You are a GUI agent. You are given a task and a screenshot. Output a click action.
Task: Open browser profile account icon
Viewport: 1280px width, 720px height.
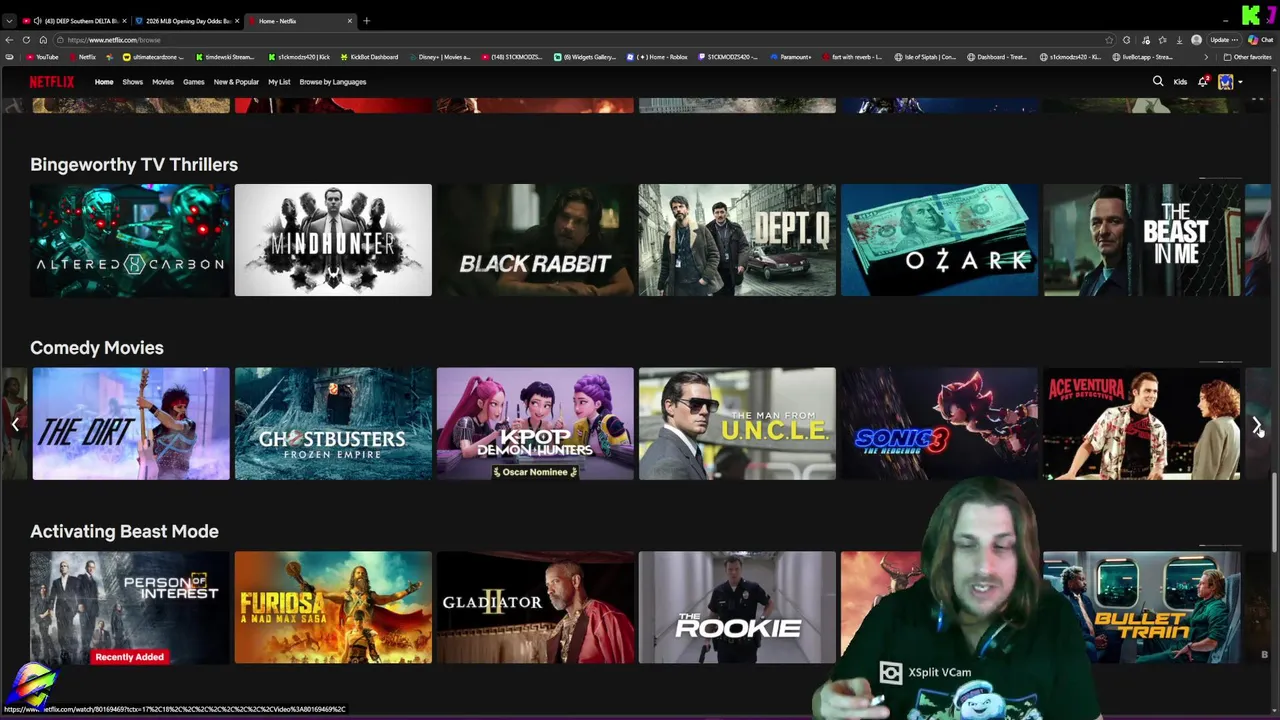[x=1197, y=40]
